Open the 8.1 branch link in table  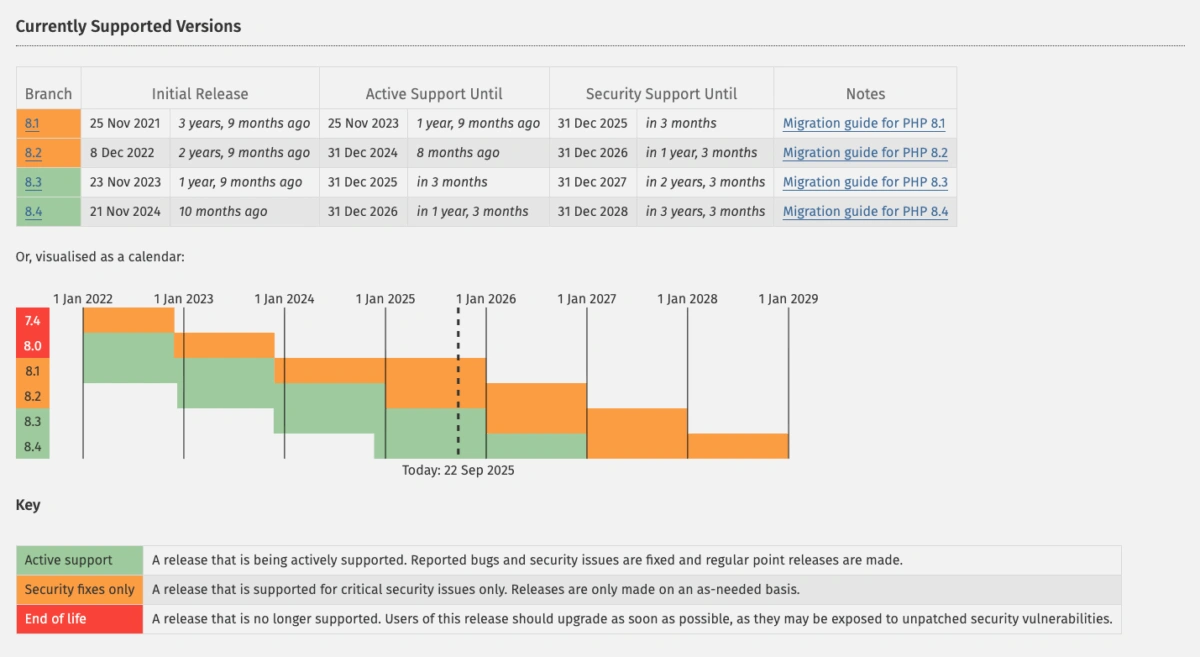pos(33,124)
